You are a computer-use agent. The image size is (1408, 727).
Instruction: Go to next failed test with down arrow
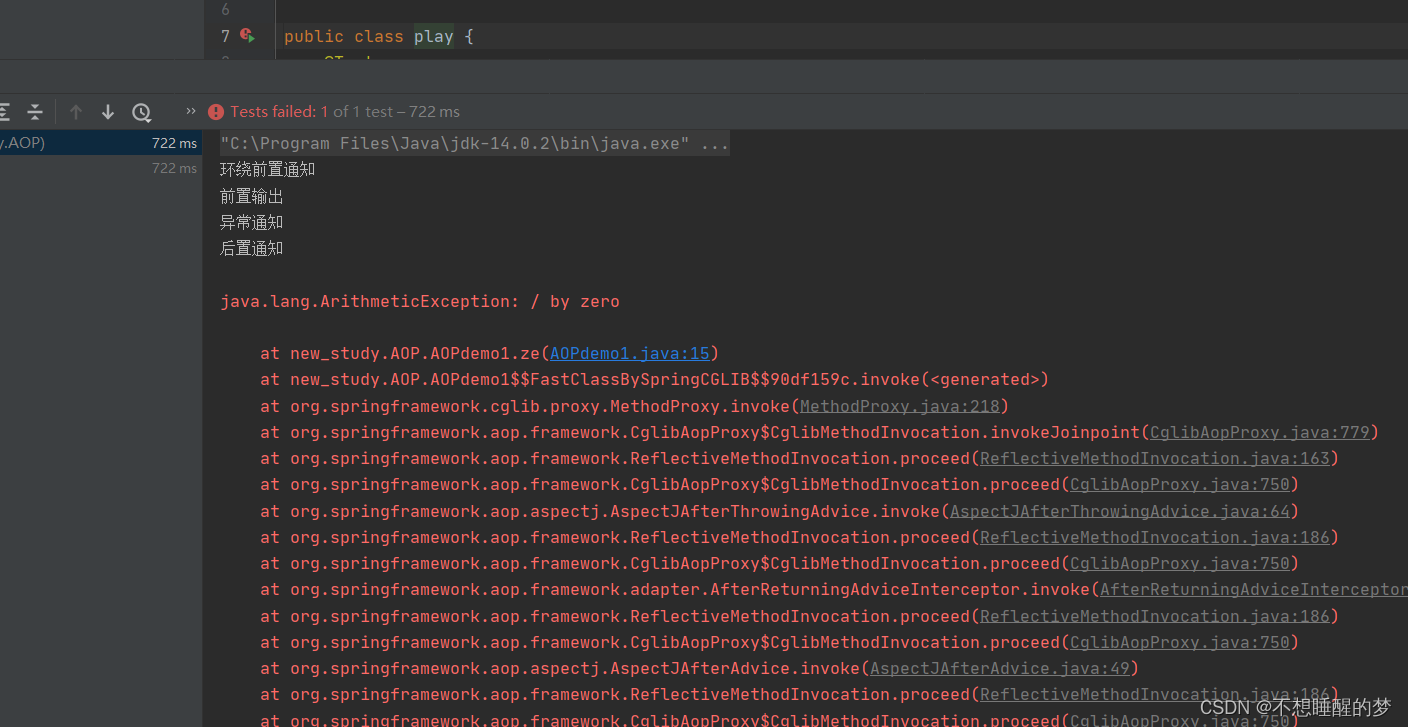click(x=108, y=112)
